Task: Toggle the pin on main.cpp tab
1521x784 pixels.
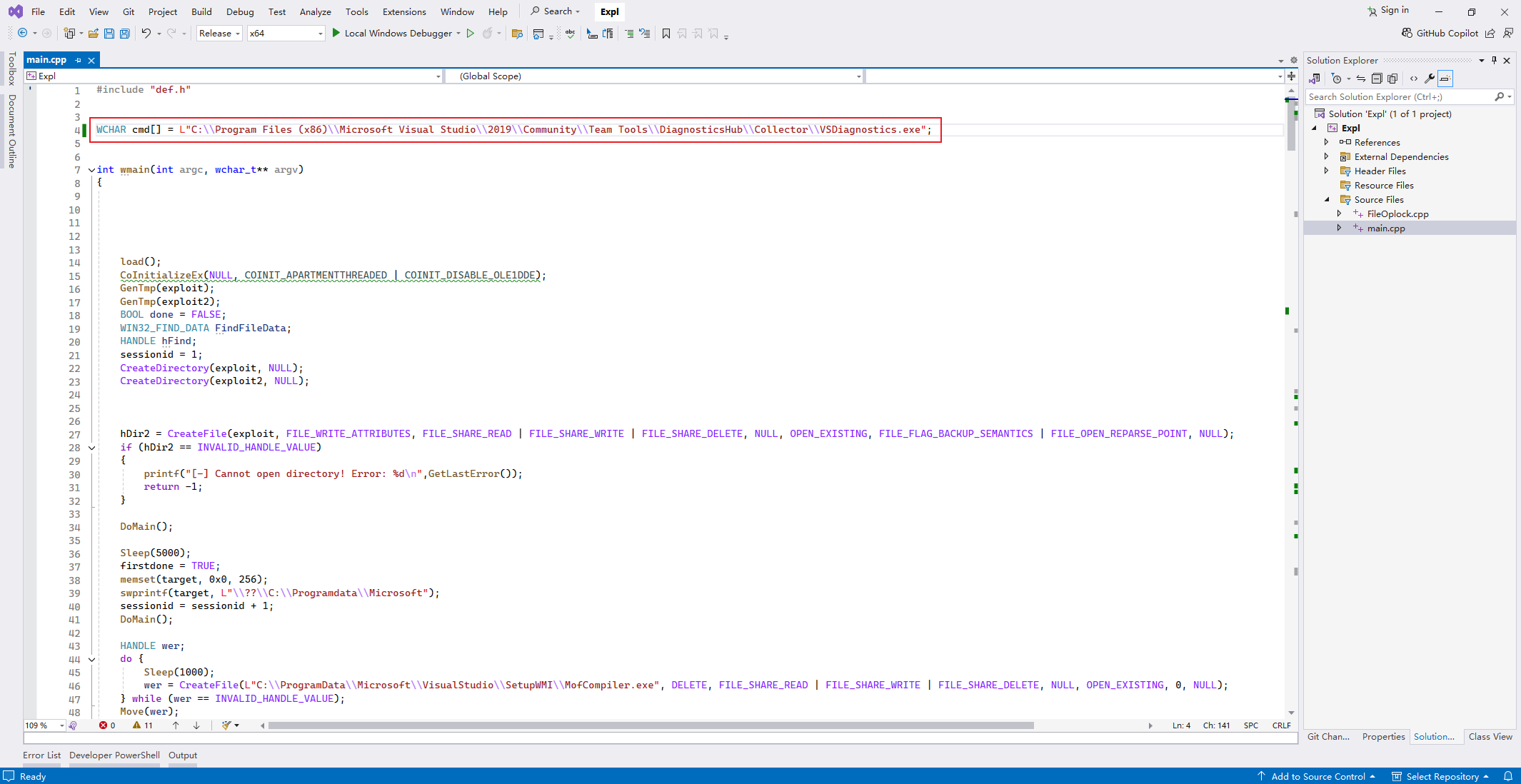Action: 78,60
